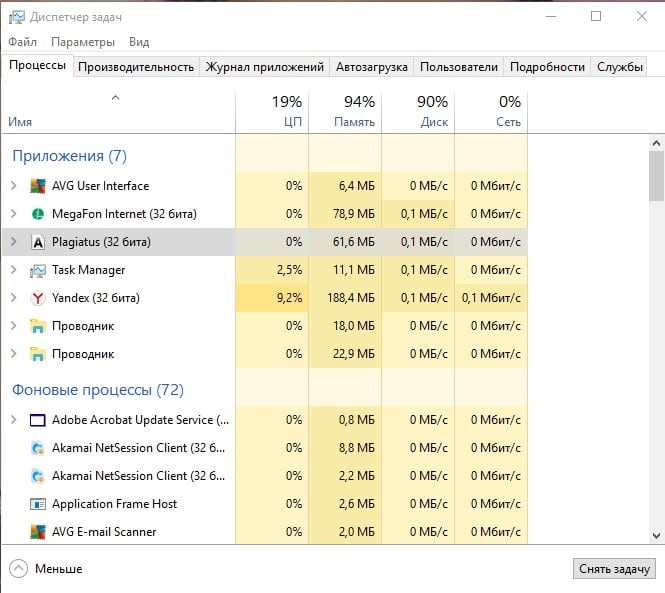Viewport: 665px width, 593px height.
Task: Select the AVG E-mail Scanner process name
Action: 104,532
